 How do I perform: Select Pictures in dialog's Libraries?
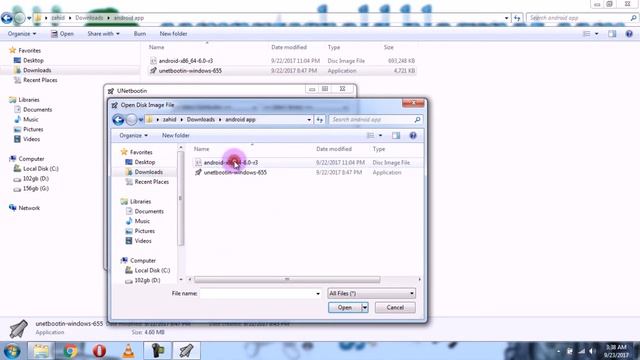pyautogui.click(x=144, y=231)
